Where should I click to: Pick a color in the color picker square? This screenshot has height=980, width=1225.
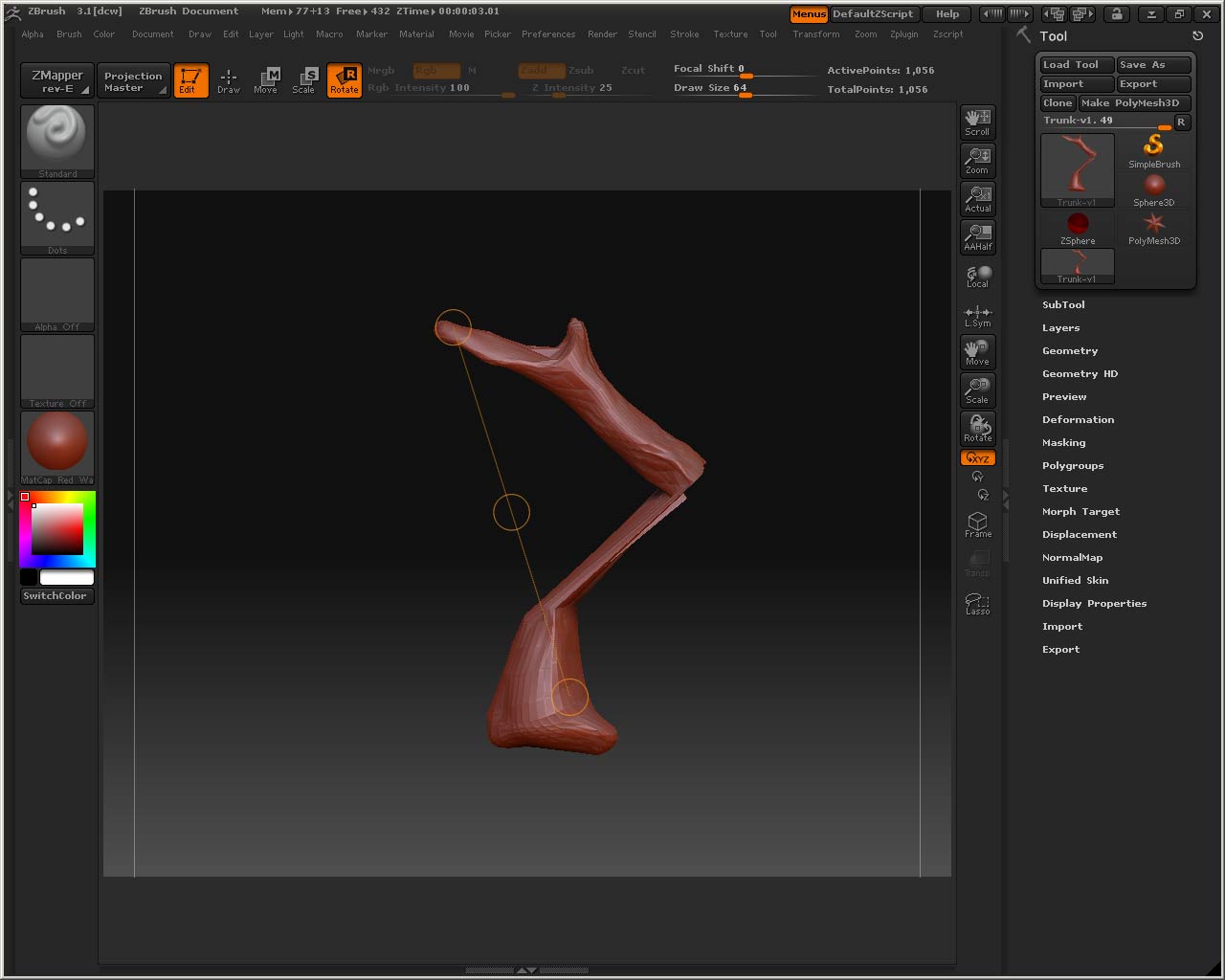57,528
